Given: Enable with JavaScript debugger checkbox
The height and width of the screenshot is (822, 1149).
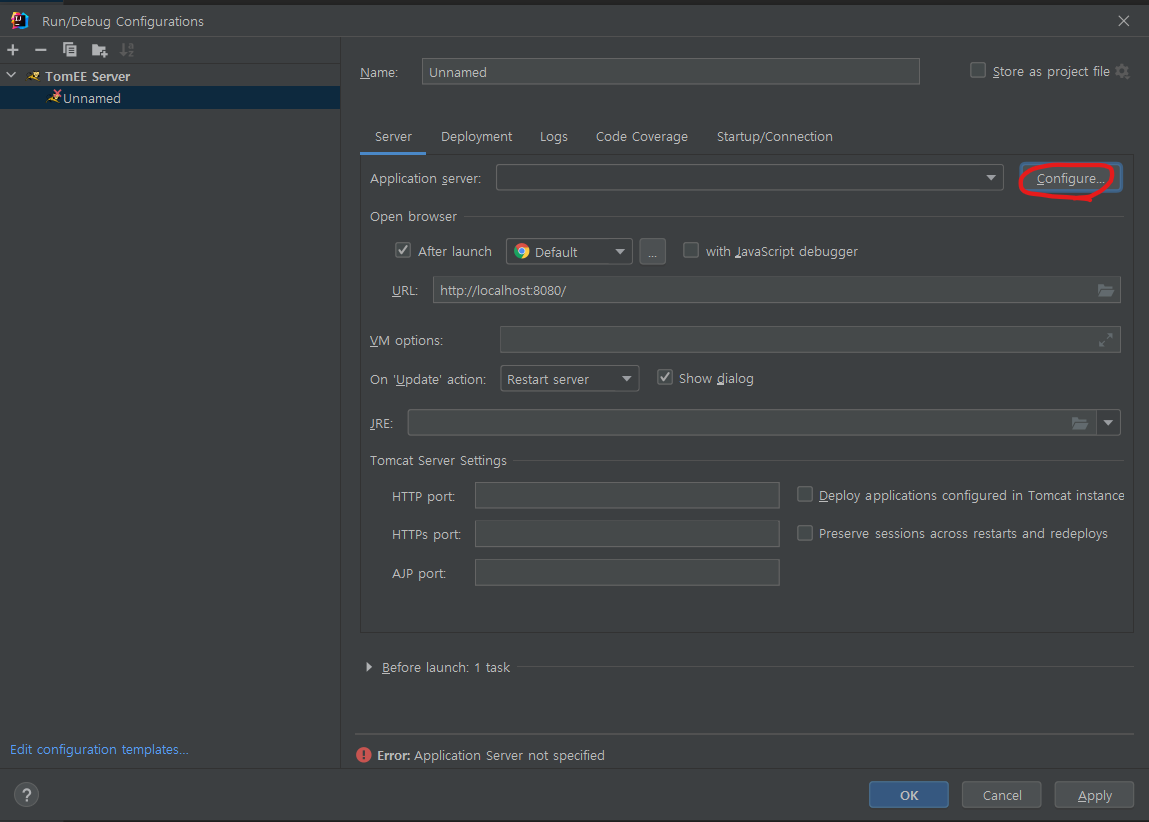Looking at the screenshot, I should pos(690,251).
